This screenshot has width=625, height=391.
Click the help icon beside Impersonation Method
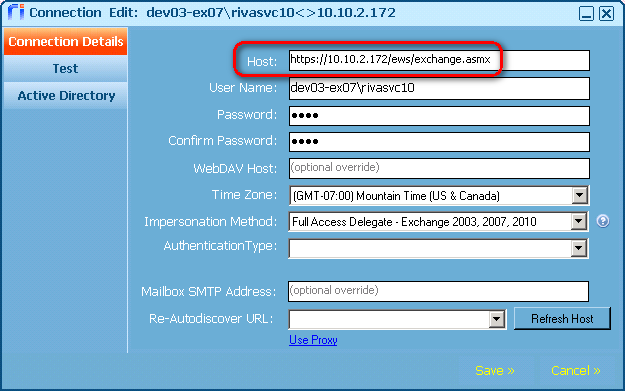pos(603,221)
